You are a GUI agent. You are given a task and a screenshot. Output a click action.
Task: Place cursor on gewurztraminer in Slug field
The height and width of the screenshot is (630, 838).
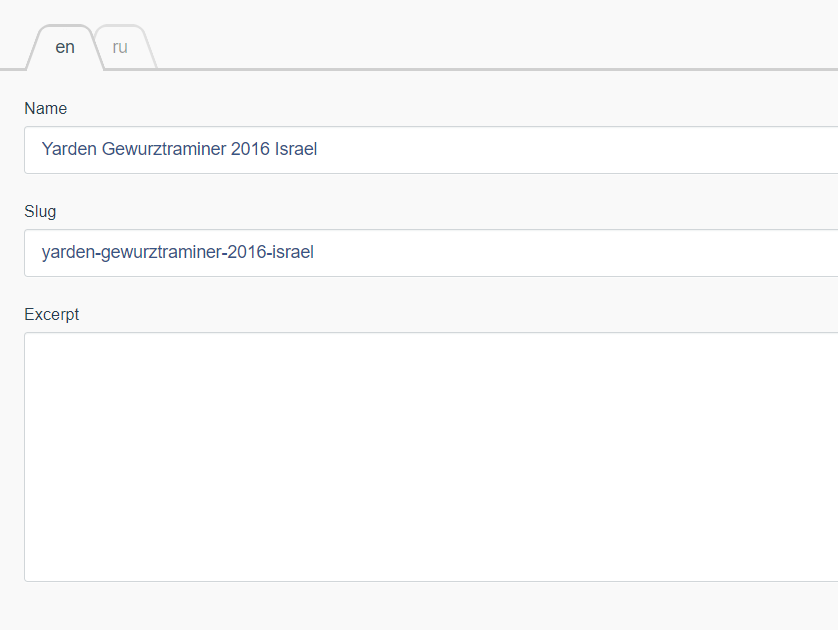tap(161, 252)
